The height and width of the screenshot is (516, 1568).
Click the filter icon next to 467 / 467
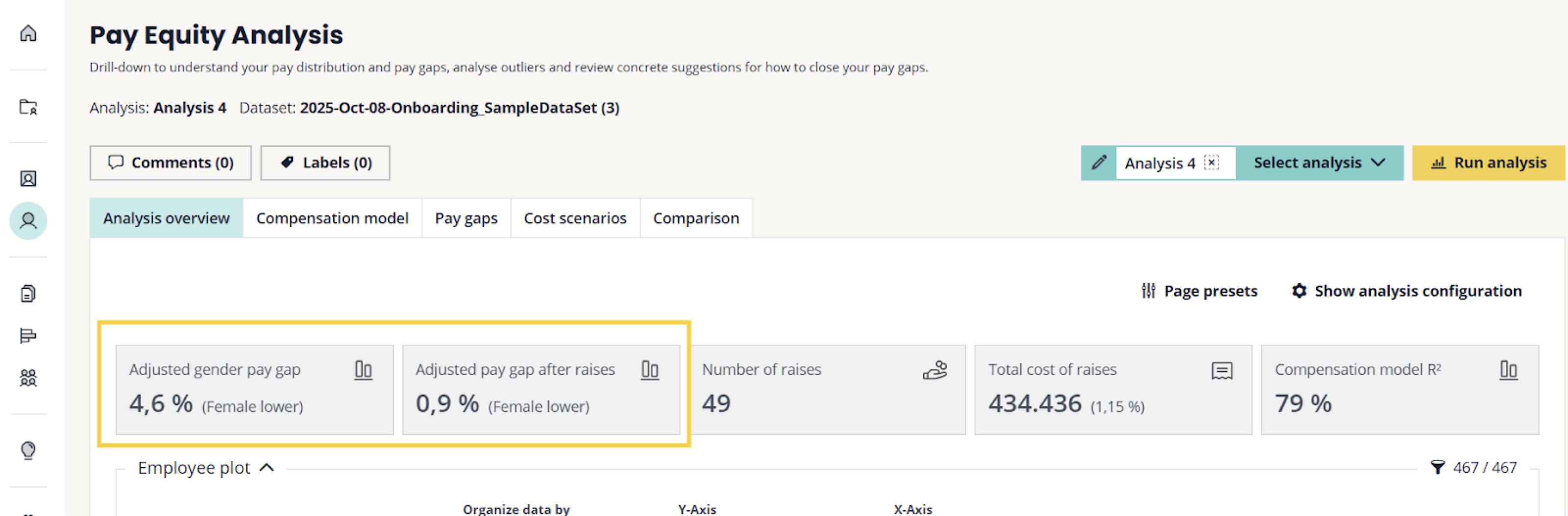(x=1437, y=468)
